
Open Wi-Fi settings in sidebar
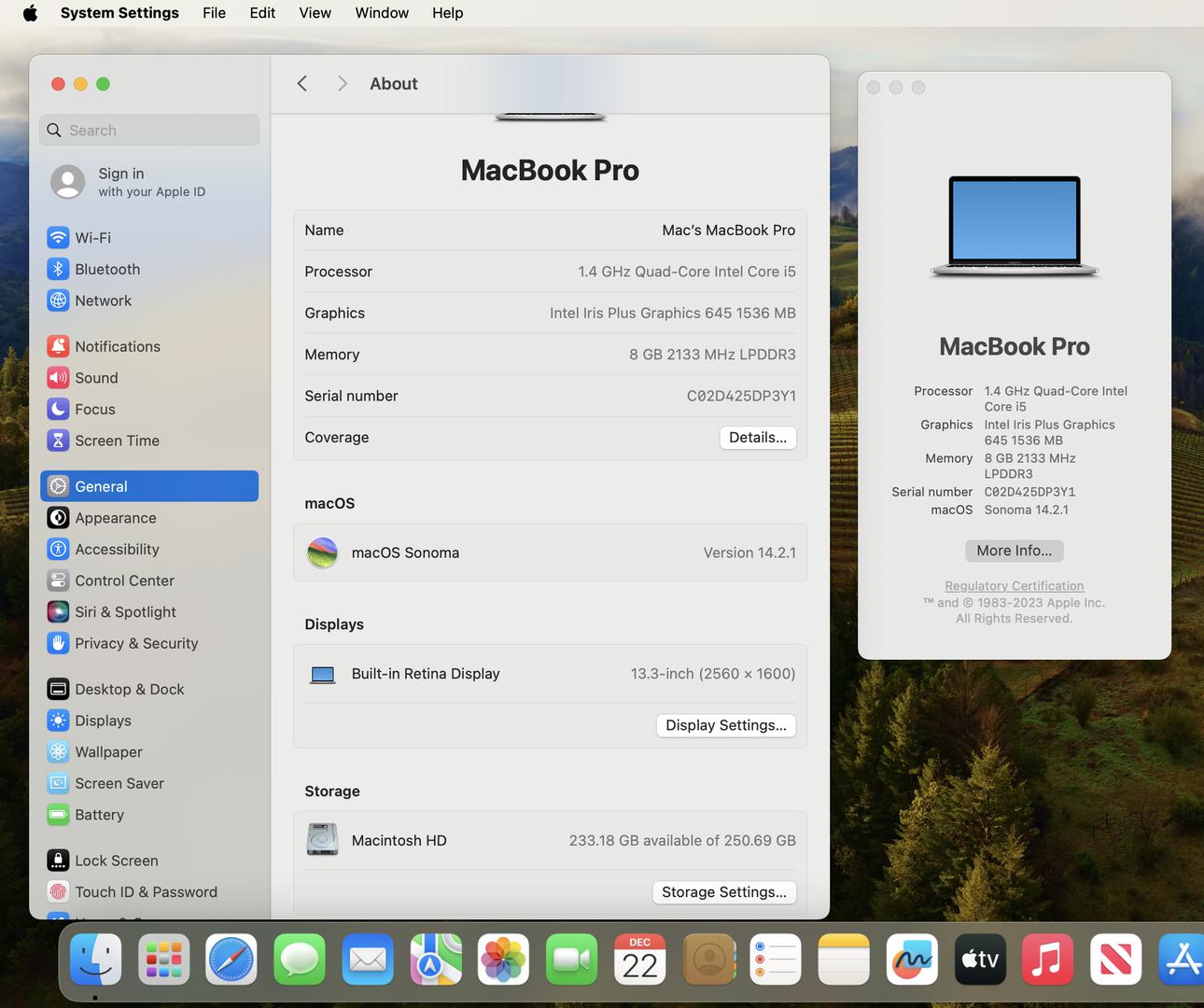pyautogui.click(x=149, y=237)
